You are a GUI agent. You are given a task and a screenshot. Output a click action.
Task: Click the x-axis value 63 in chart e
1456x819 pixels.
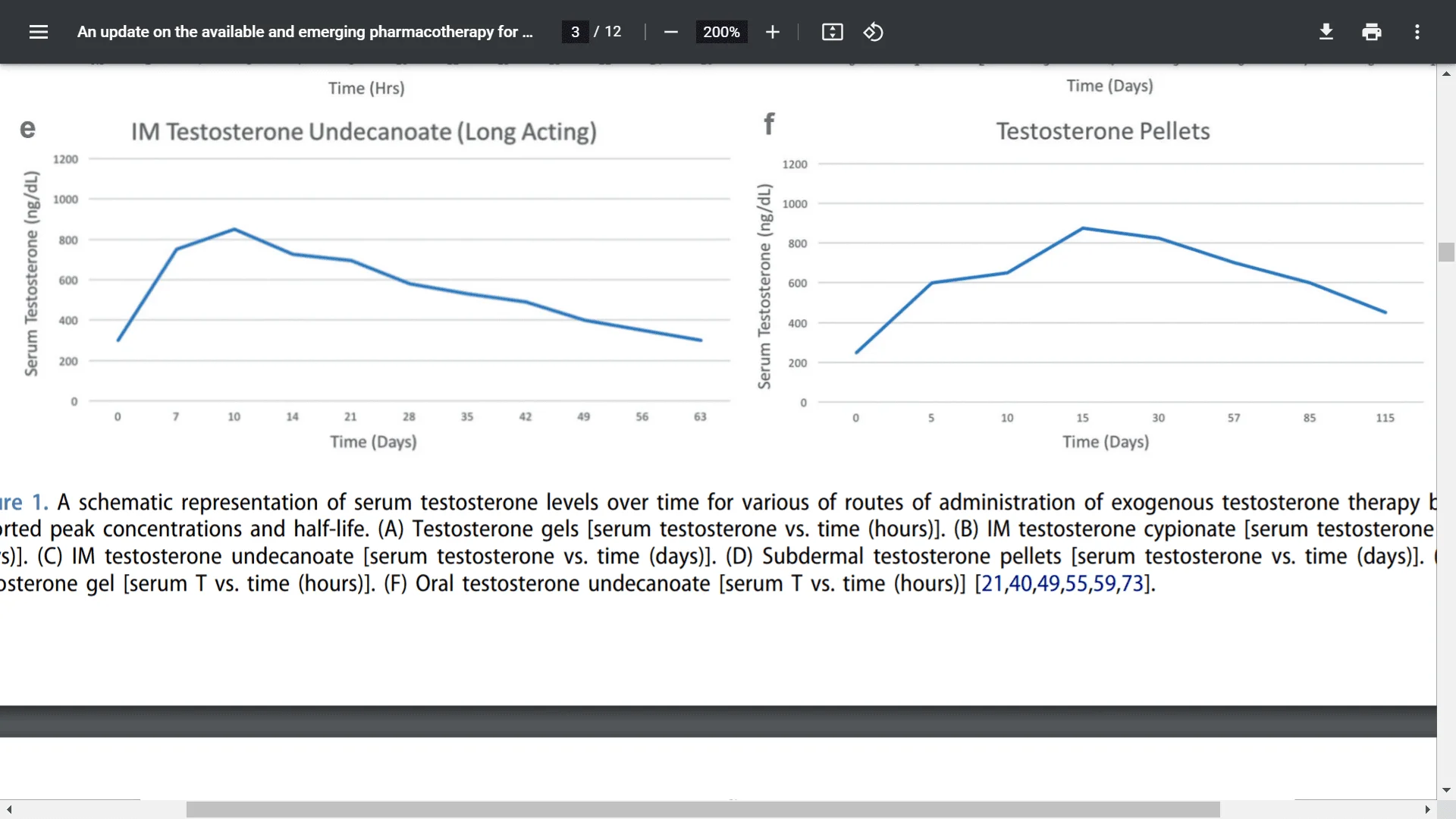[x=700, y=417]
